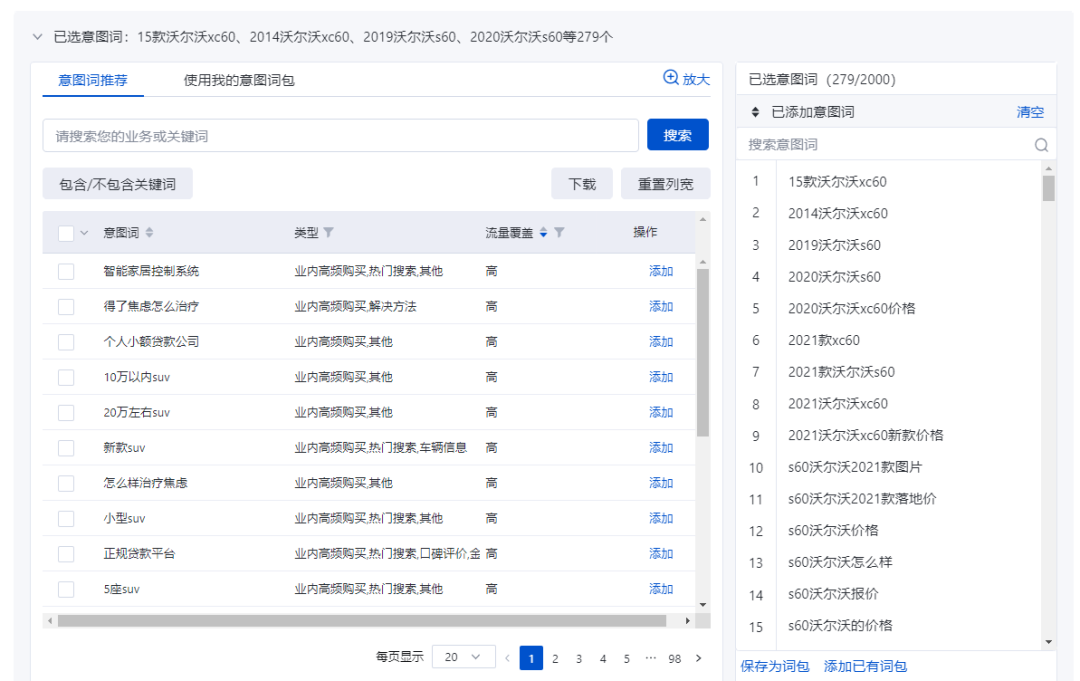Viewport: 1080px width, 681px height.
Task: Check the box for 正规贷款平台
Action: (66, 554)
